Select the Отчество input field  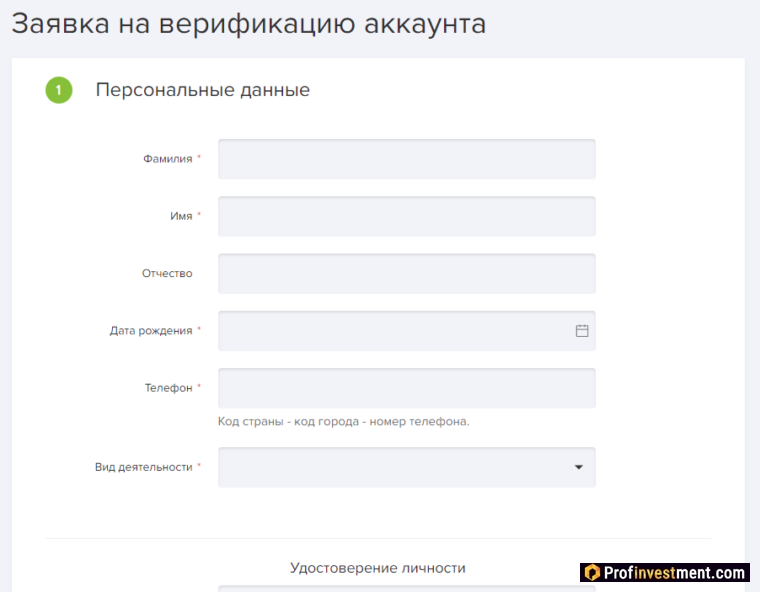pos(407,273)
